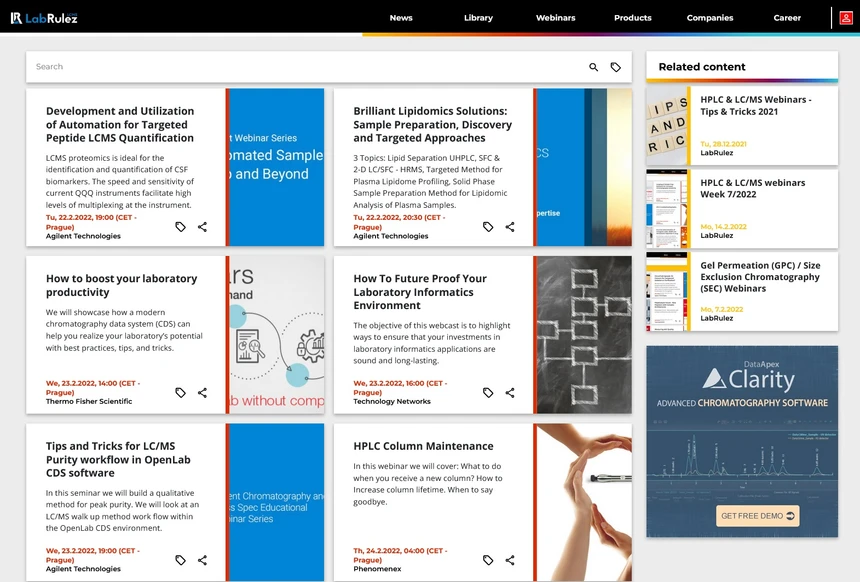Screen dimensions: 860x582
Task: Click date Tu, 22.2.2022, 20:30 on Lipidomics card
Action: [x=399, y=222]
